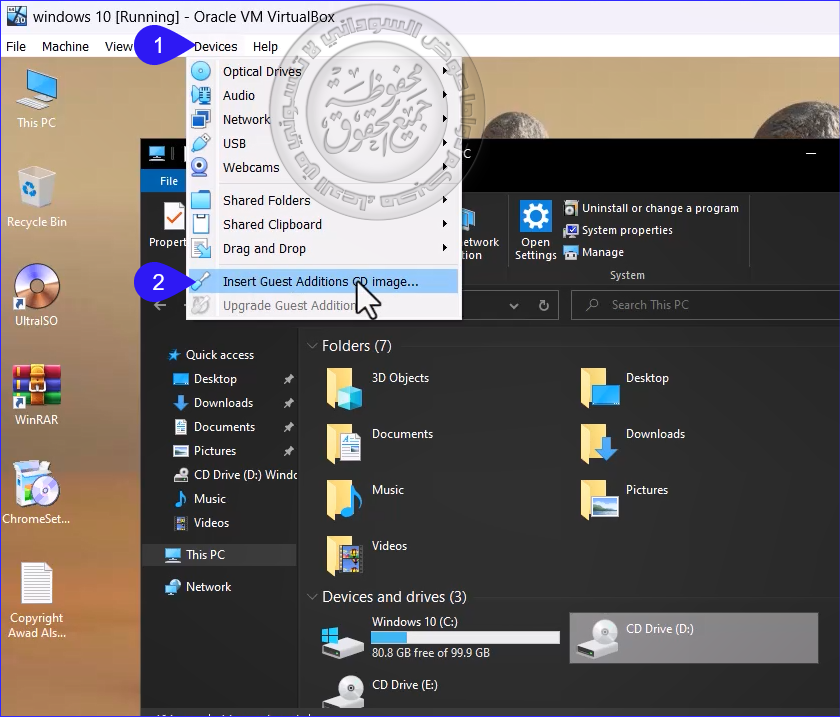Open the Optical Drives submenu

pyautogui.click(x=262, y=71)
